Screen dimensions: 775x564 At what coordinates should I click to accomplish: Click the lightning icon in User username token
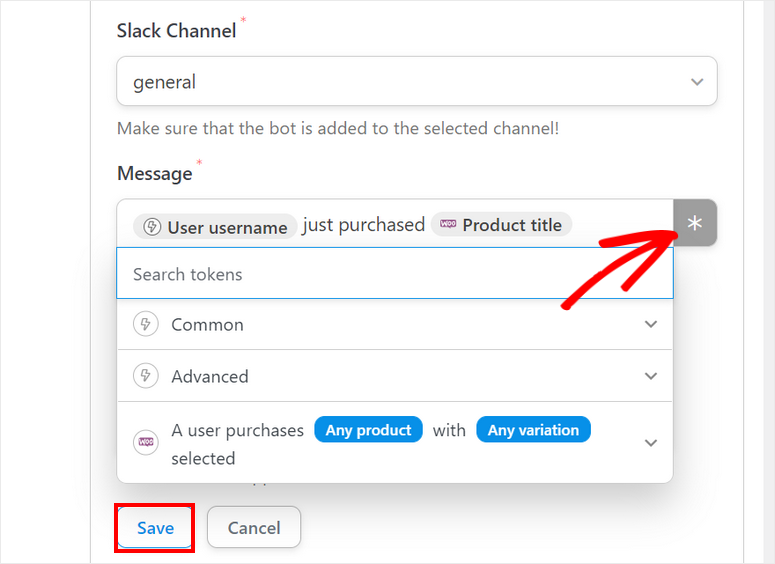point(152,227)
